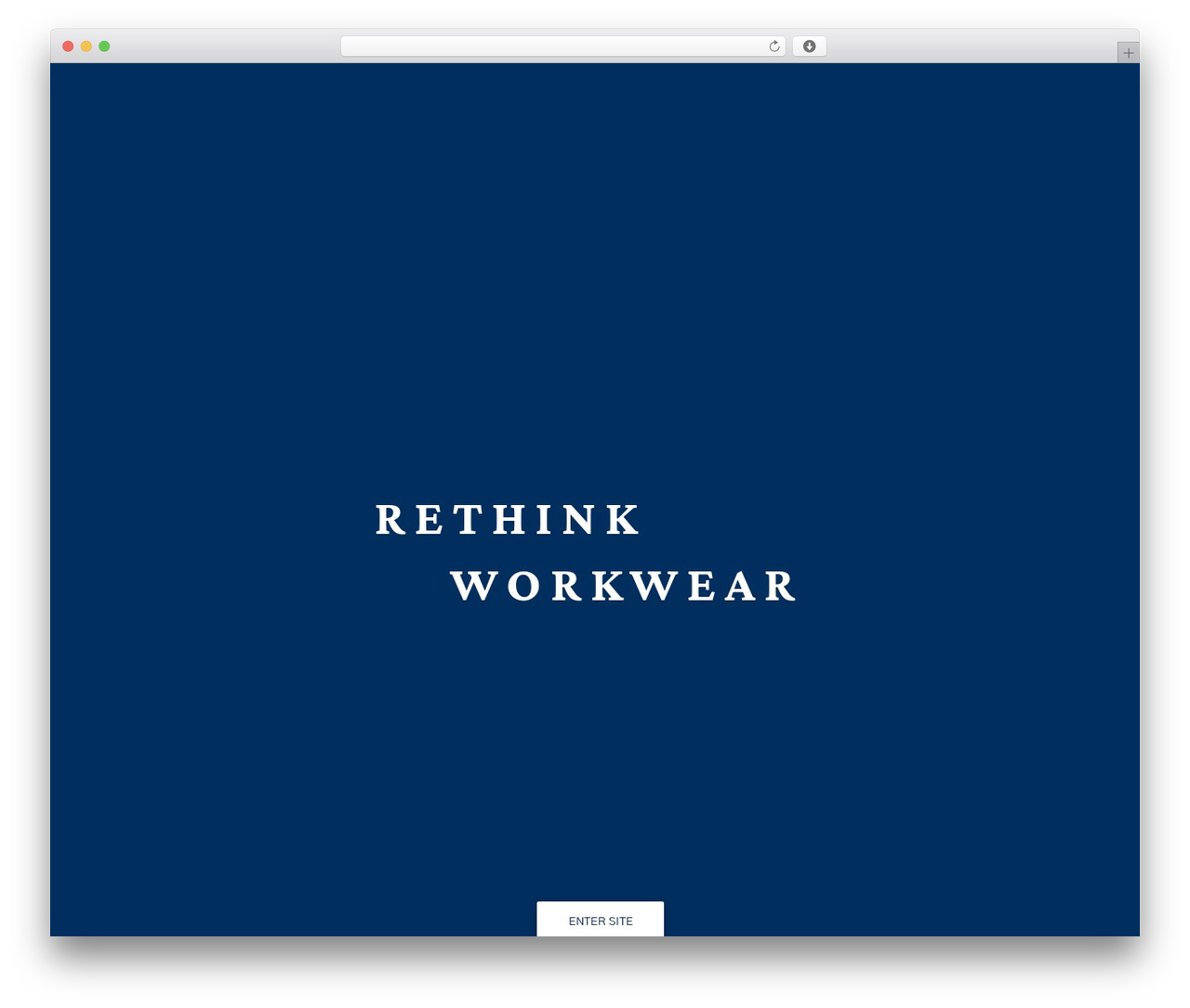Minimize the window with the yellow button

click(x=86, y=46)
